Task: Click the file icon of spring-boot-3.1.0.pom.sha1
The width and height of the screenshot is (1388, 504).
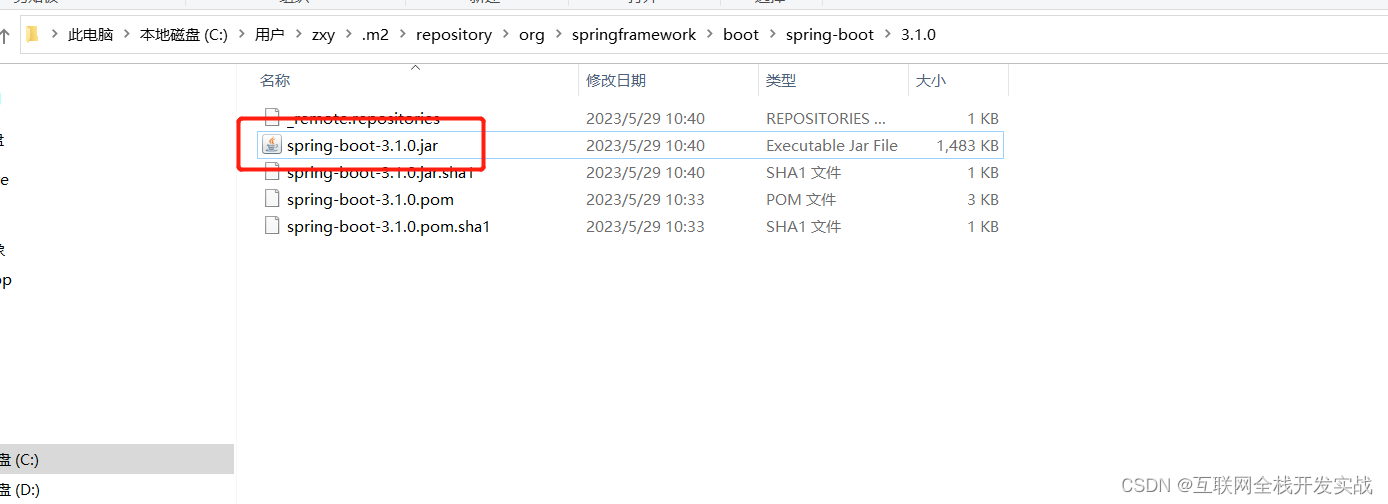Action: click(271, 226)
